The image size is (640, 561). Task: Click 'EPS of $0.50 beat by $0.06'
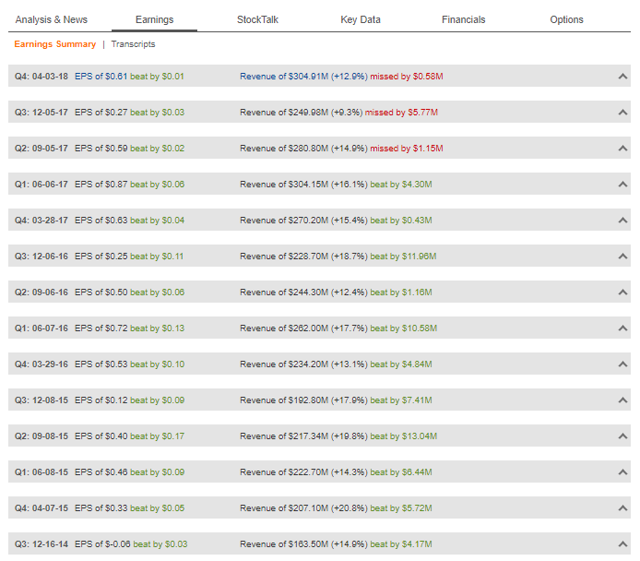pos(129,292)
